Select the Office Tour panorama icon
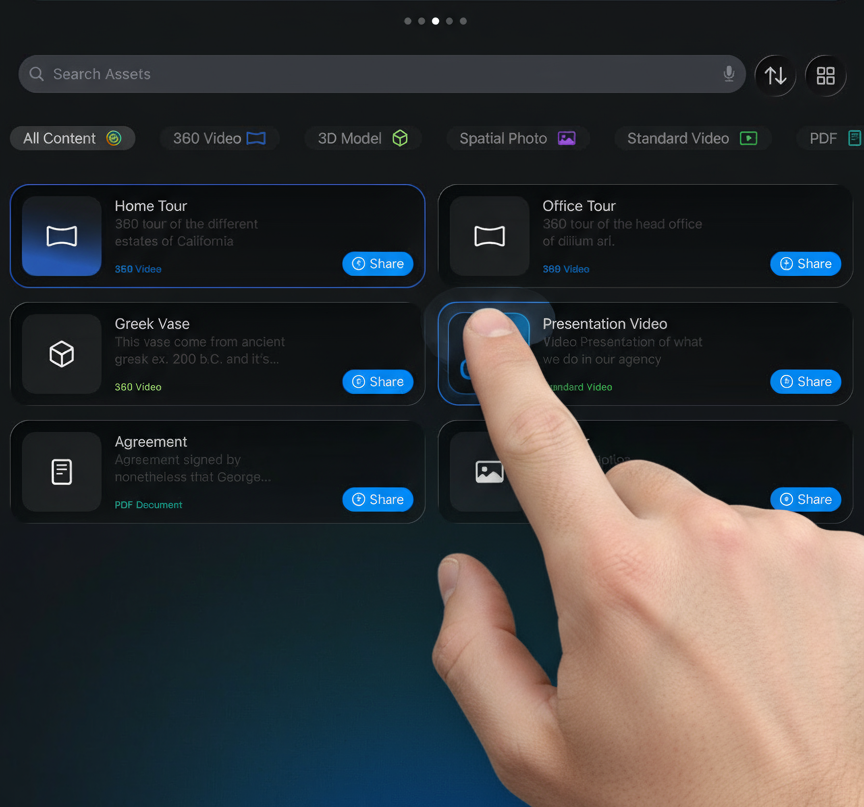 [x=489, y=236]
